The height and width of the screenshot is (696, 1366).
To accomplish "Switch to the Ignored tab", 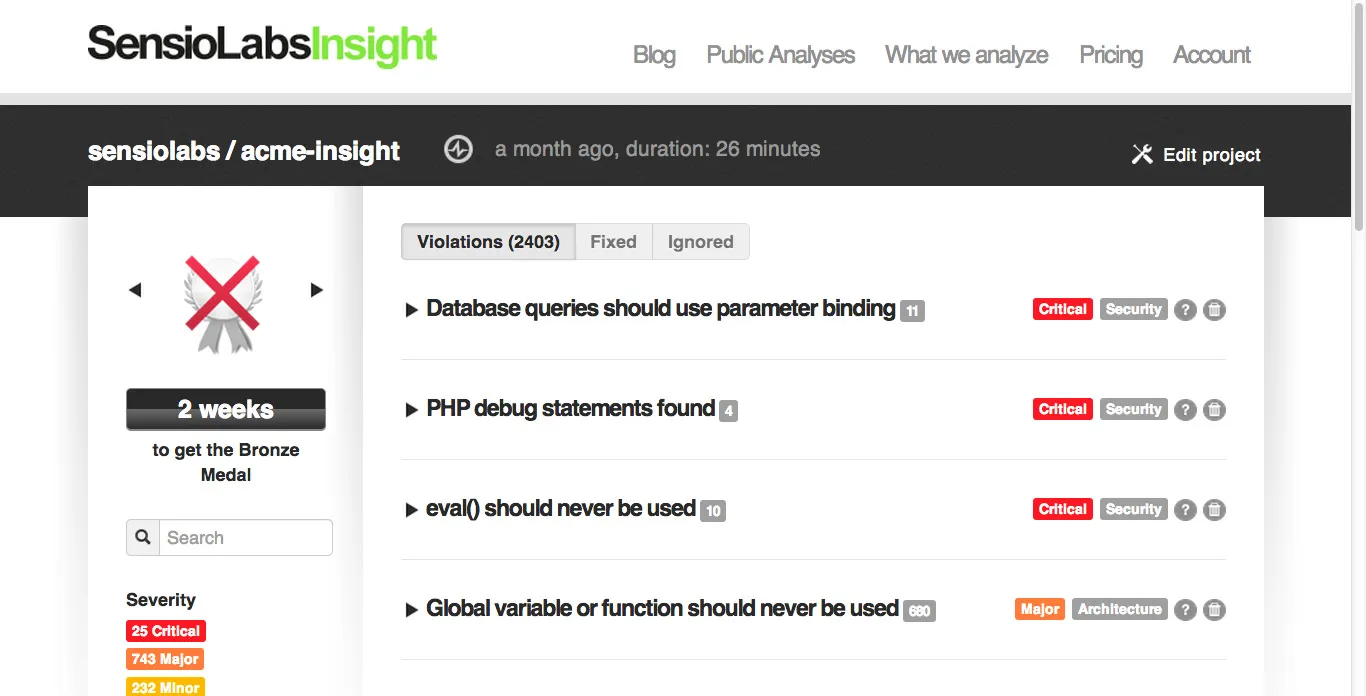I will tap(700, 241).
